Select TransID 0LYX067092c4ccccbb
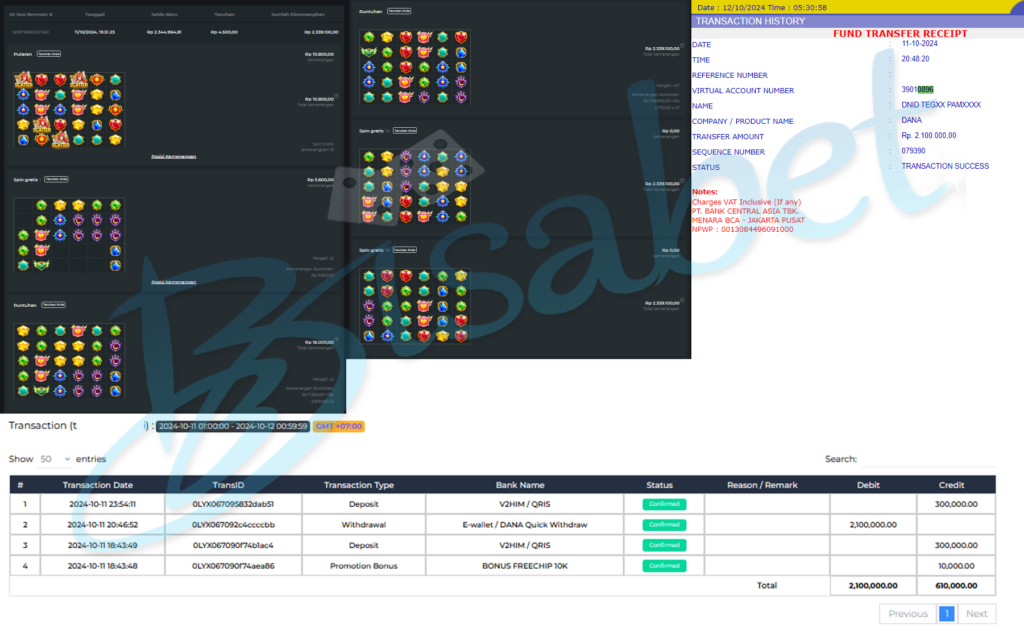 pos(233,525)
